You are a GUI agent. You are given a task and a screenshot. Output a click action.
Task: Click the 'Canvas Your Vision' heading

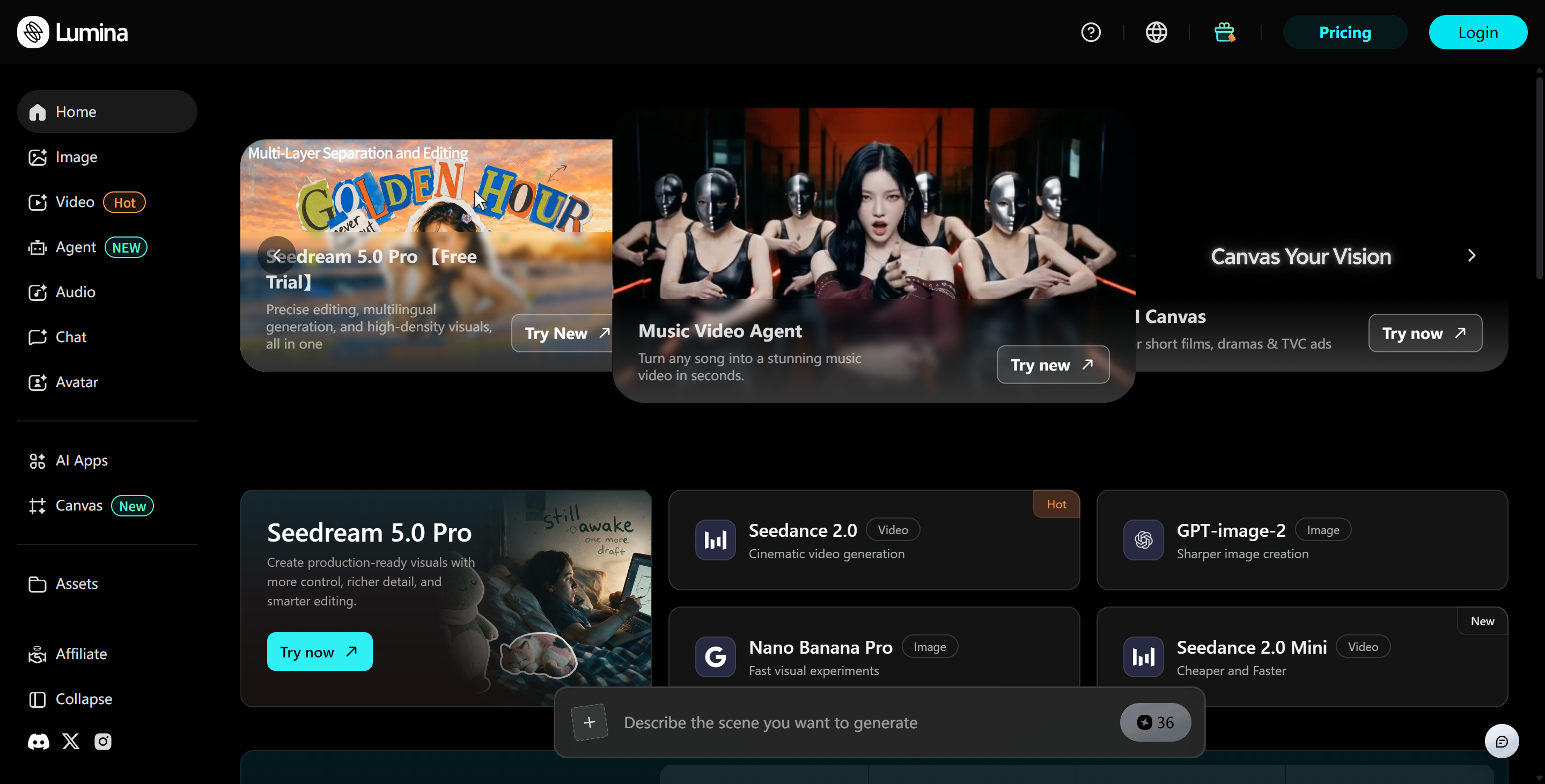[1301, 256]
